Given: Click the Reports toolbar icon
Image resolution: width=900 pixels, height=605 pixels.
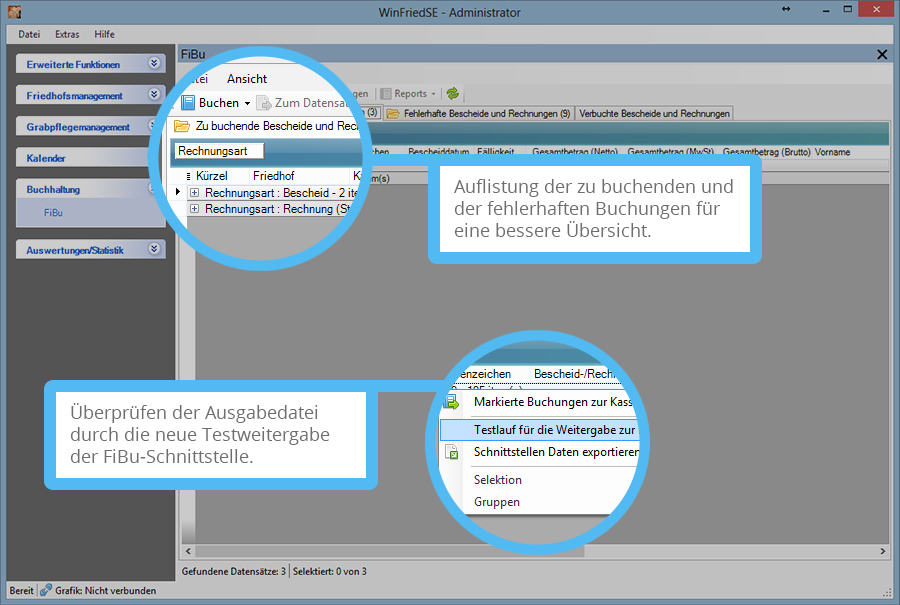Looking at the screenshot, I should pyautogui.click(x=386, y=93).
